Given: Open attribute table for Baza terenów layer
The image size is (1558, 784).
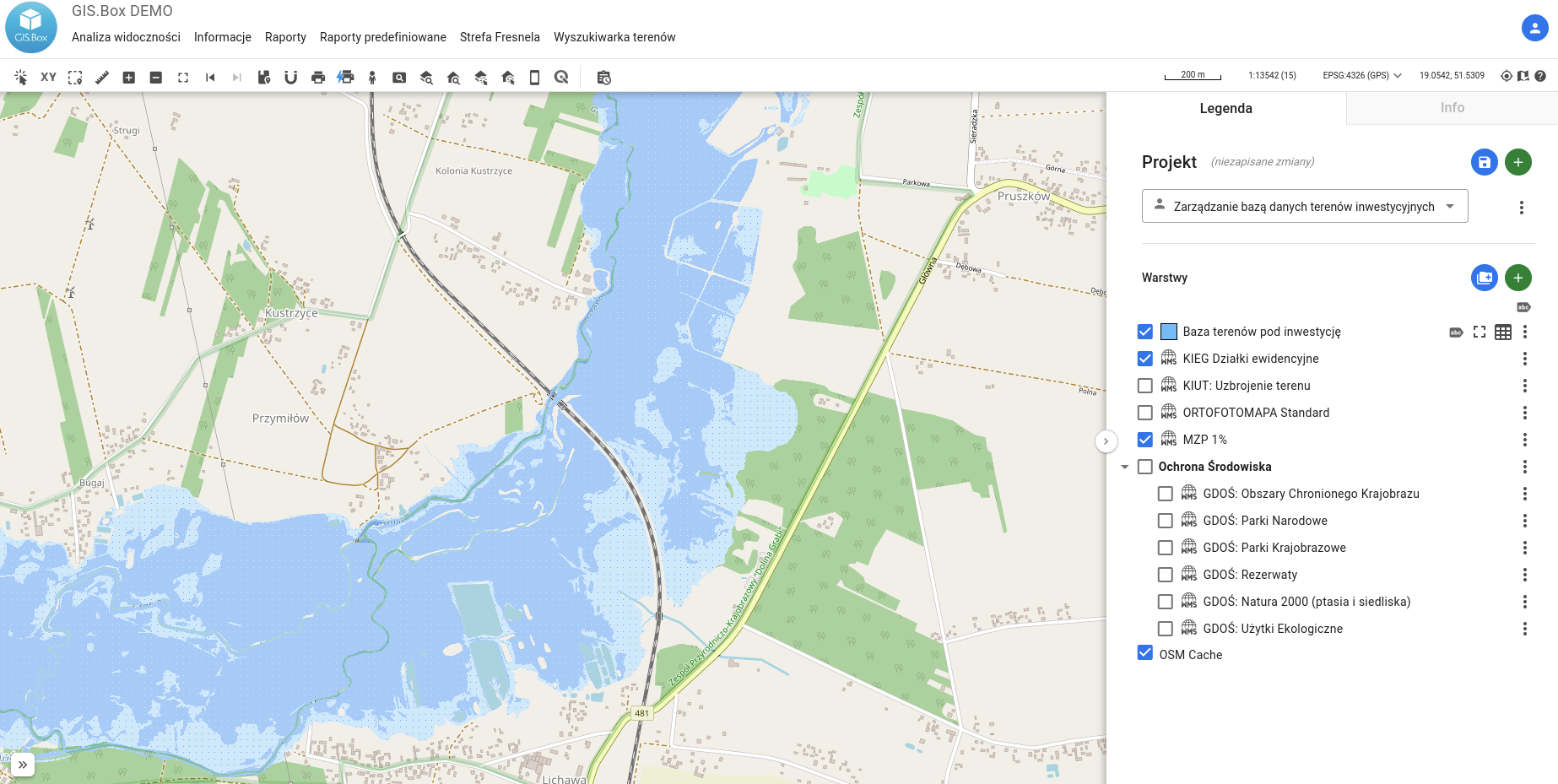Looking at the screenshot, I should [x=1502, y=332].
